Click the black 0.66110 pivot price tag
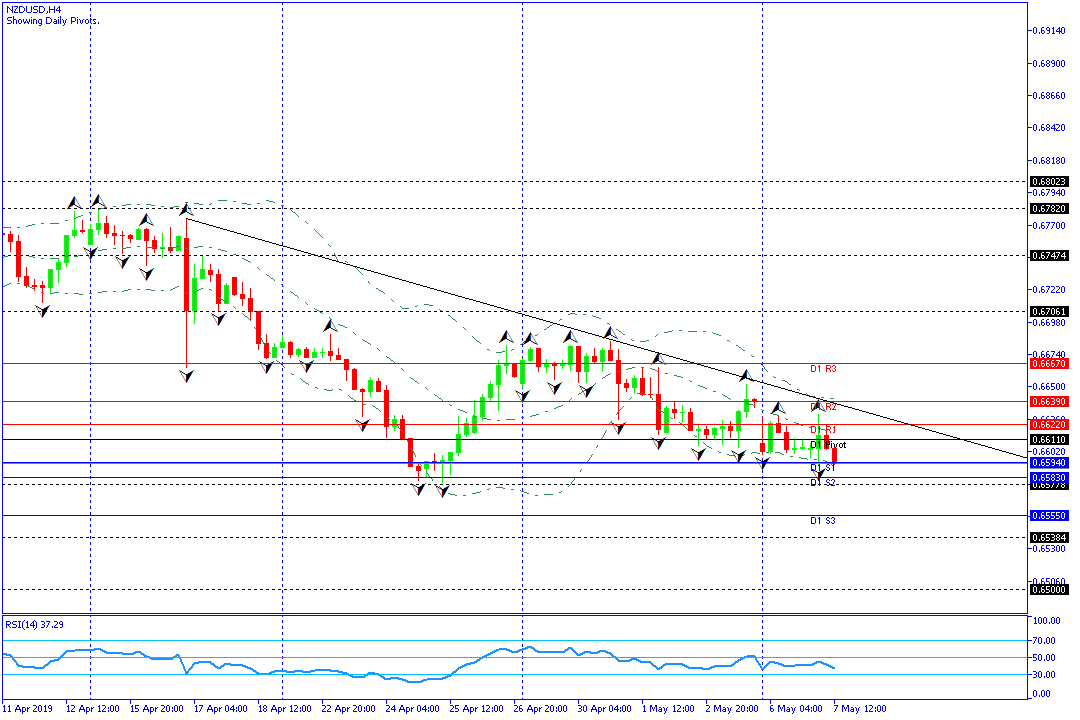Viewport: 1080px width, 720px height. 1048,440
